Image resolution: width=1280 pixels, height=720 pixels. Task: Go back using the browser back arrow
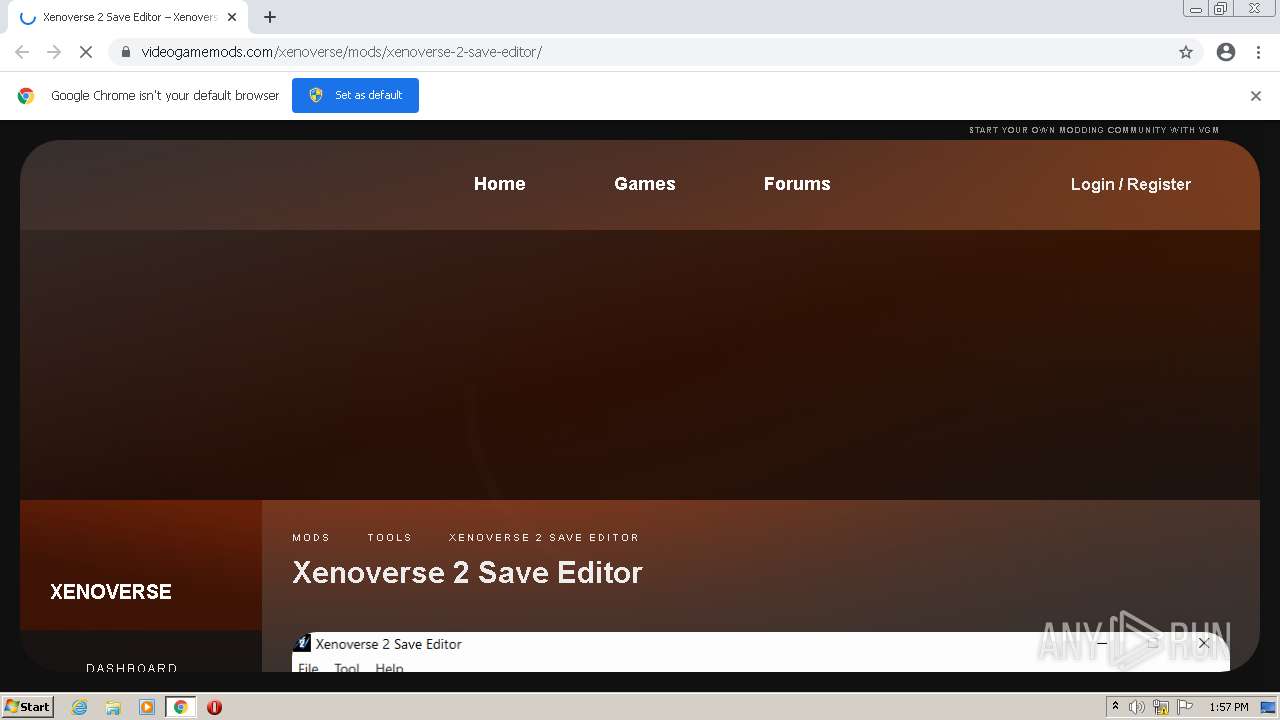point(22,52)
